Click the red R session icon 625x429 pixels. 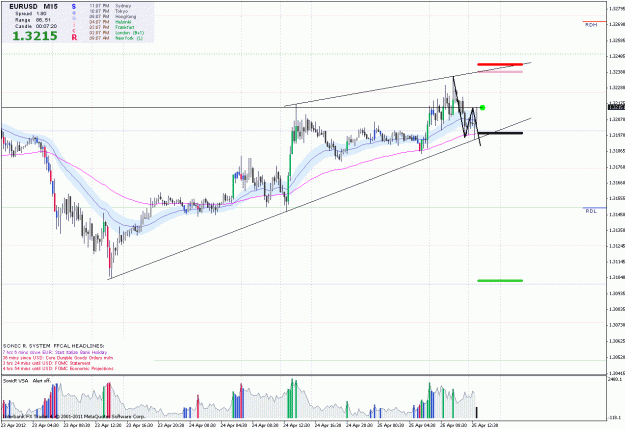click(74, 37)
